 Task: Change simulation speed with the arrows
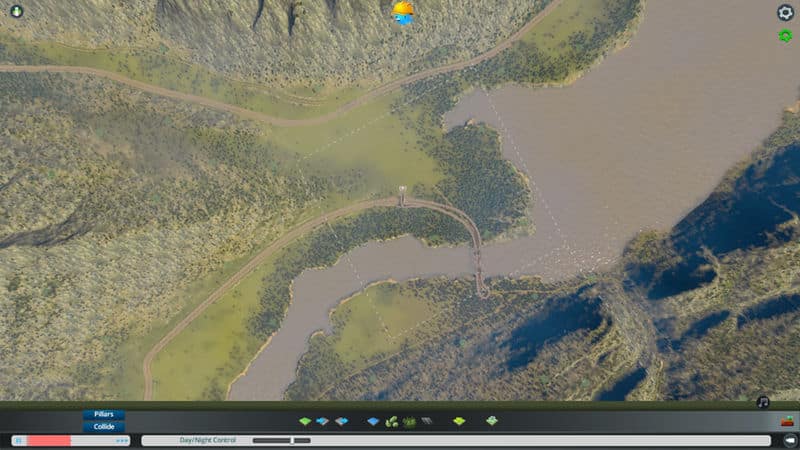[x=122, y=440]
